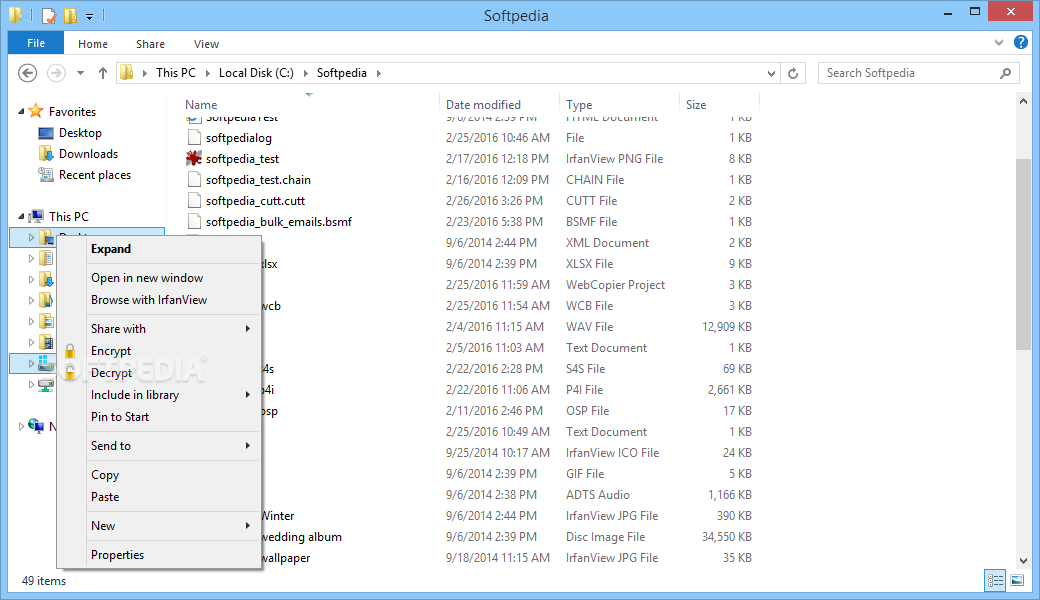The width and height of the screenshot is (1040, 600).
Task: Open Downloads under Favorites
Action: pyautogui.click(x=88, y=154)
